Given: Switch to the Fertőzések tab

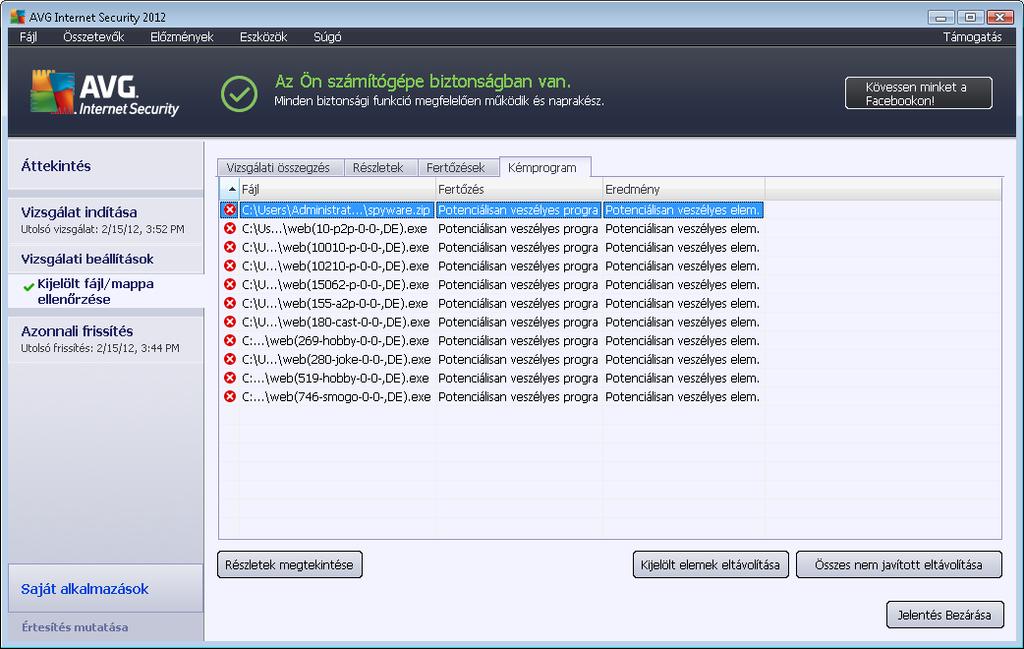Looking at the screenshot, I should (x=456, y=168).
